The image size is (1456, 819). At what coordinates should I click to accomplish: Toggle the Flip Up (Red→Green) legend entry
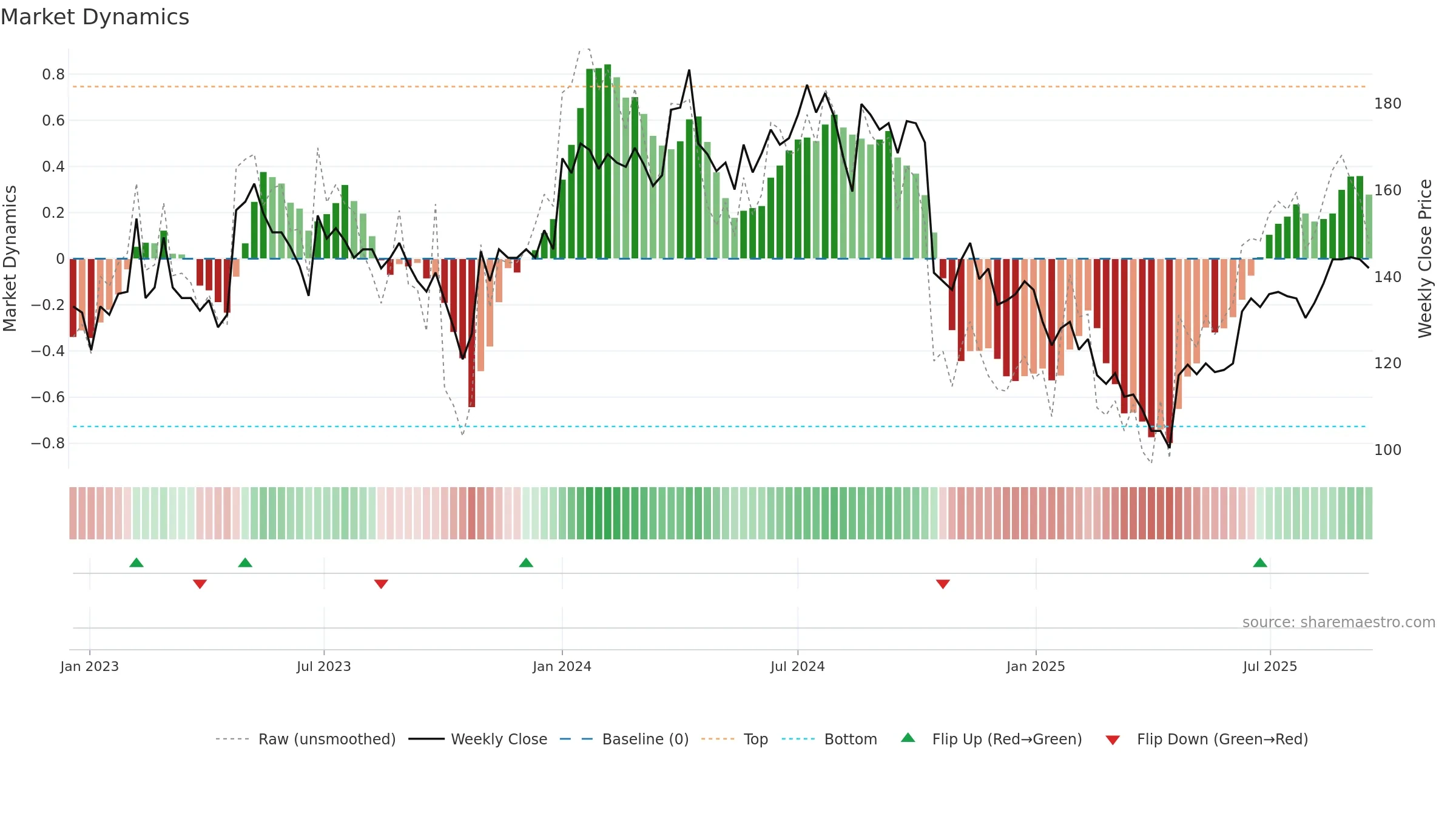tap(991, 739)
